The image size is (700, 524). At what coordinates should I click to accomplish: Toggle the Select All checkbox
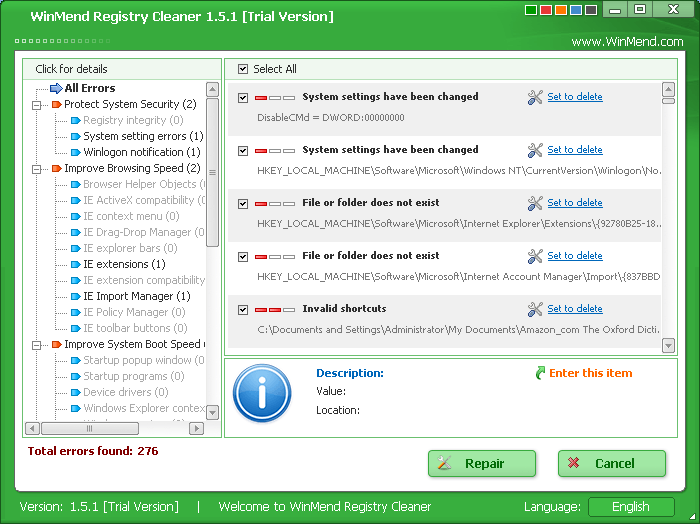(x=243, y=69)
